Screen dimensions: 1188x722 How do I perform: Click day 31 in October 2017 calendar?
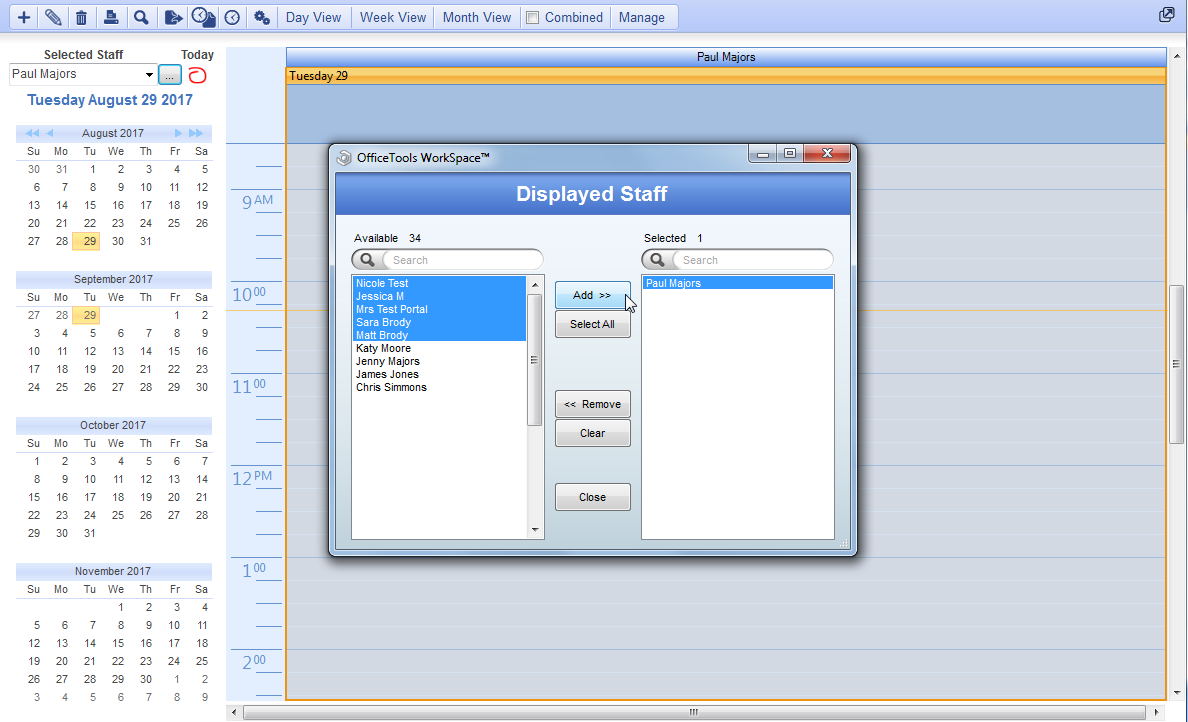coord(89,533)
